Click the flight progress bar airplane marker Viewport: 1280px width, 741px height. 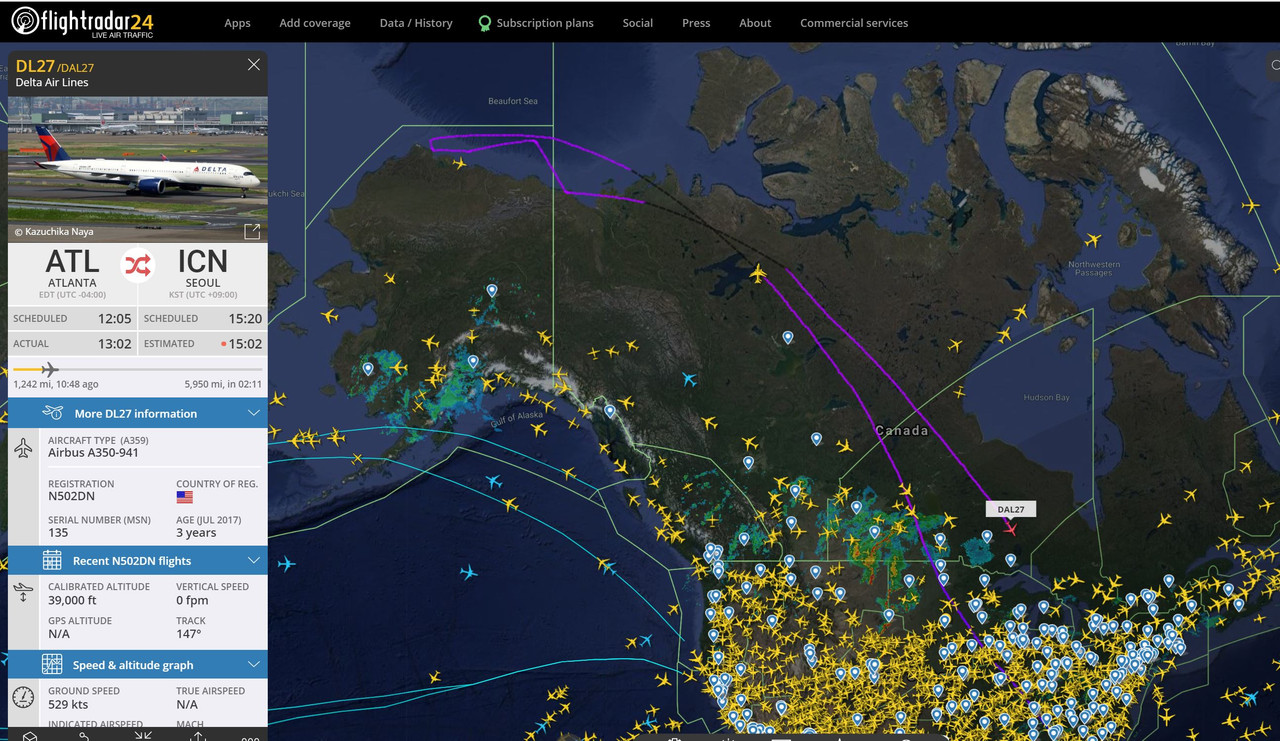coord(49,368)
